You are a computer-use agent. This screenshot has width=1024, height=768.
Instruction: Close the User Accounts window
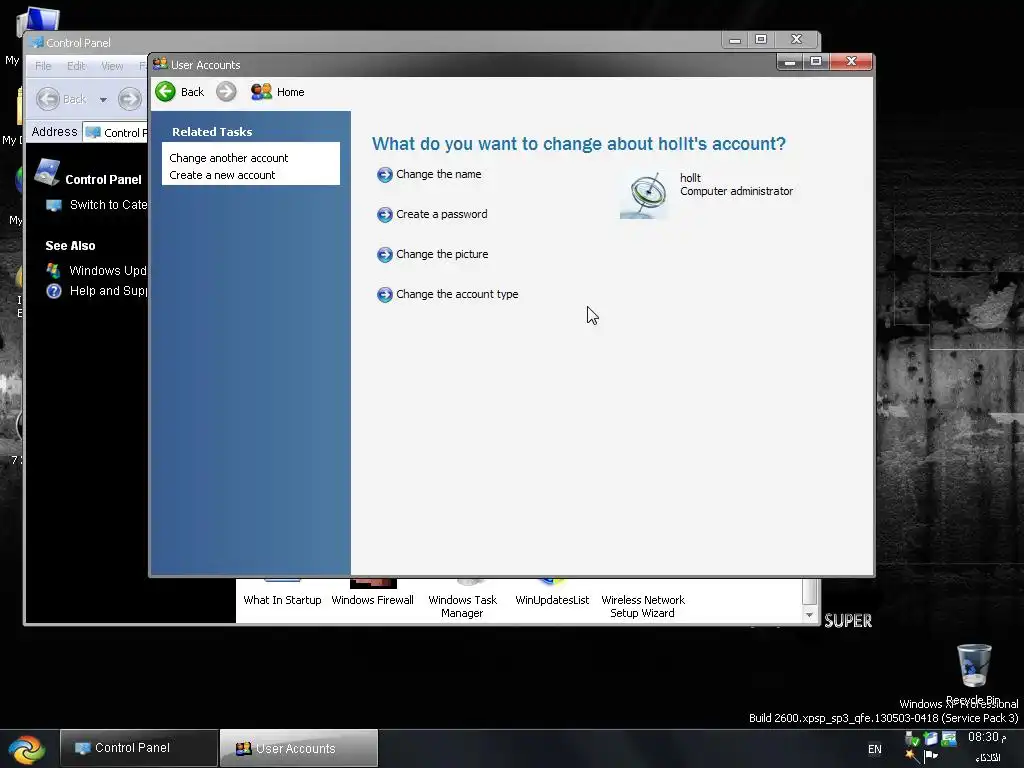point(851,61)
